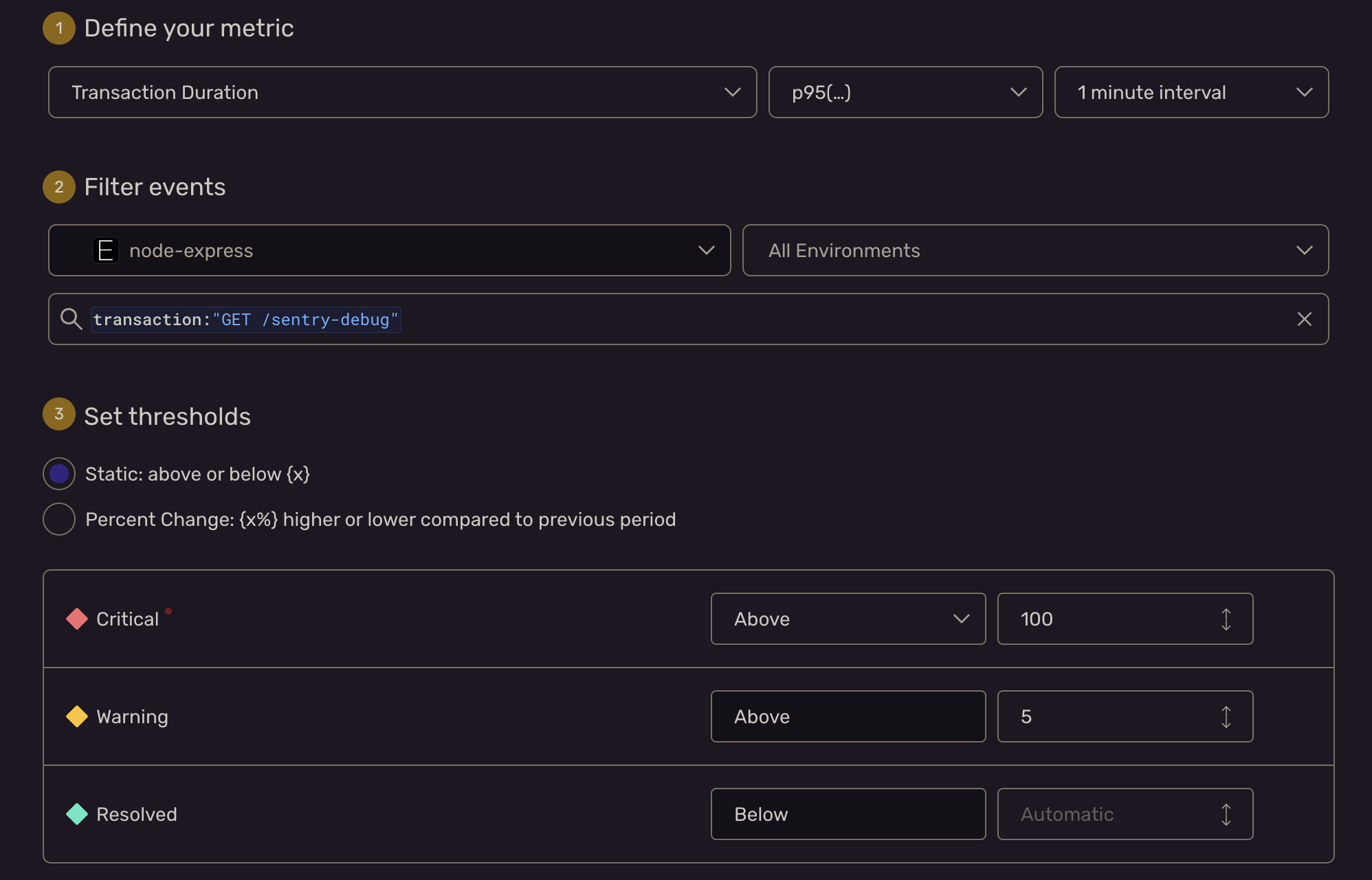Open the Transaction Duration metric dropdown
The image size is (1372, 880).
402,92
